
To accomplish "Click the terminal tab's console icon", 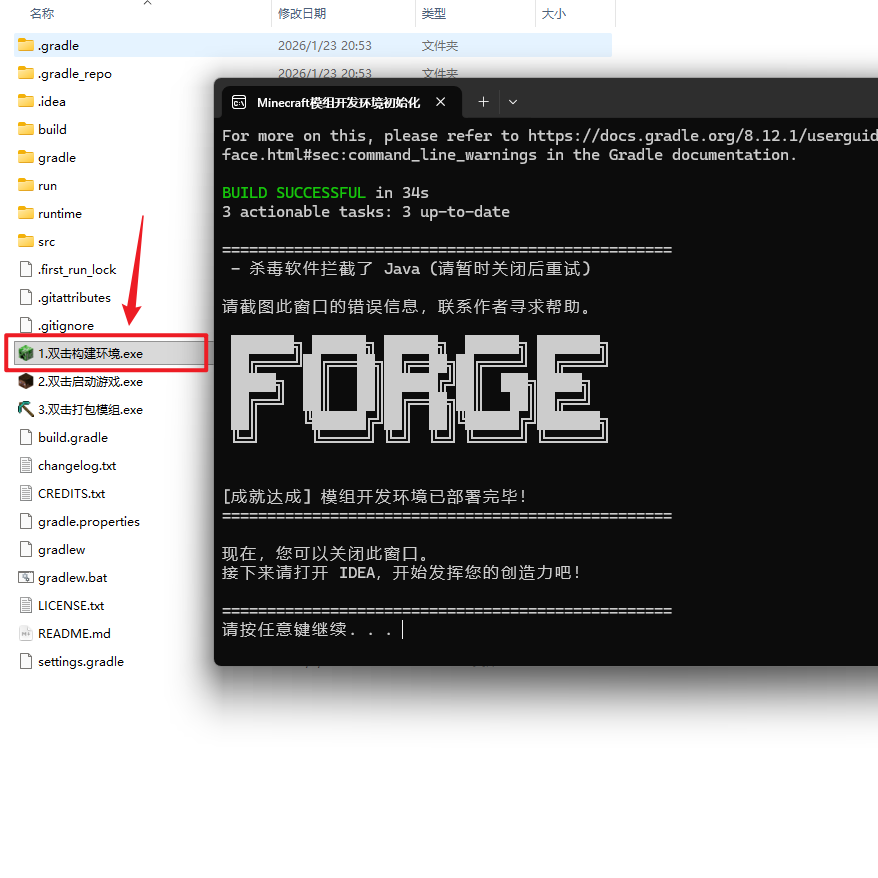I will pos(239,102).
